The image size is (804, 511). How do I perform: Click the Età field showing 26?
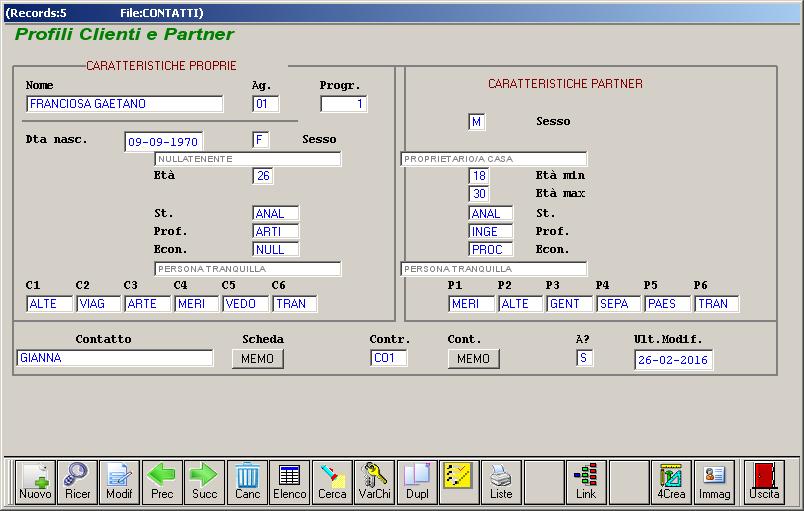(x=263, y=176)
